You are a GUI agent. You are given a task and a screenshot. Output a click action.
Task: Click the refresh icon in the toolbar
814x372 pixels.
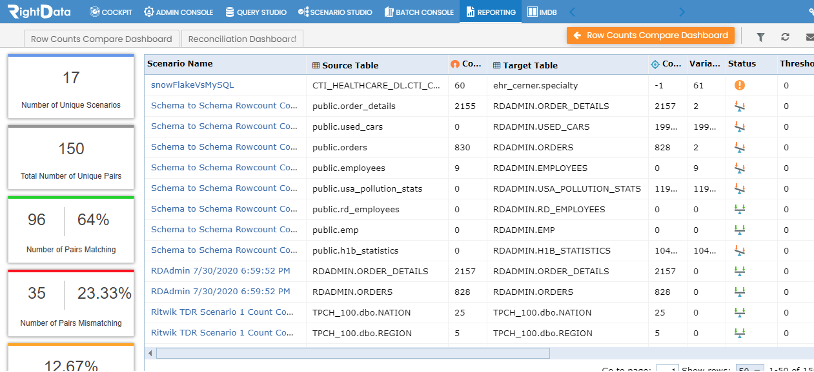(x=785, y=37)
